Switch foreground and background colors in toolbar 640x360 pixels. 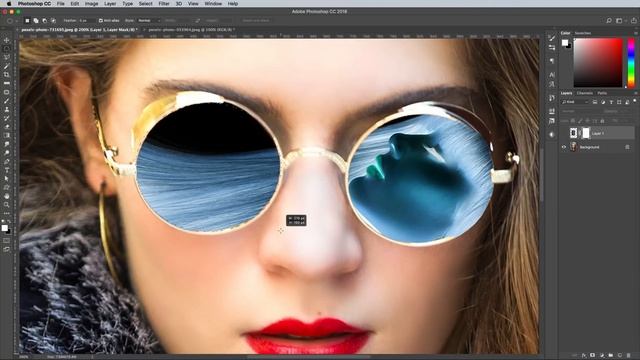(x=9, y=222)
